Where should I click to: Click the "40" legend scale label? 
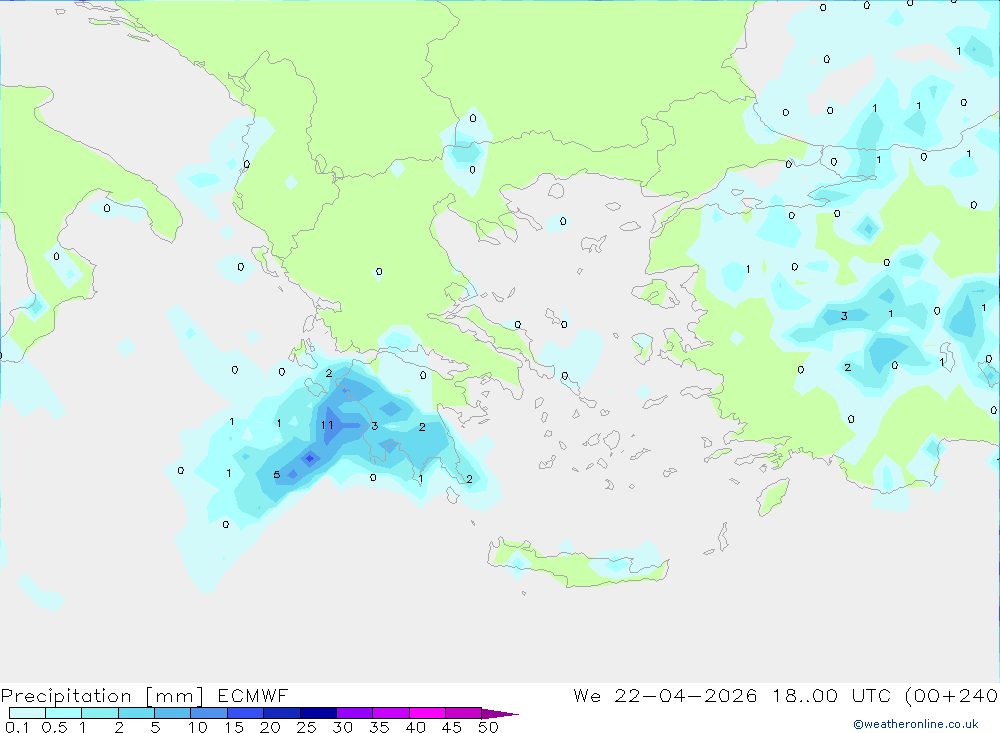pos(415,727)
